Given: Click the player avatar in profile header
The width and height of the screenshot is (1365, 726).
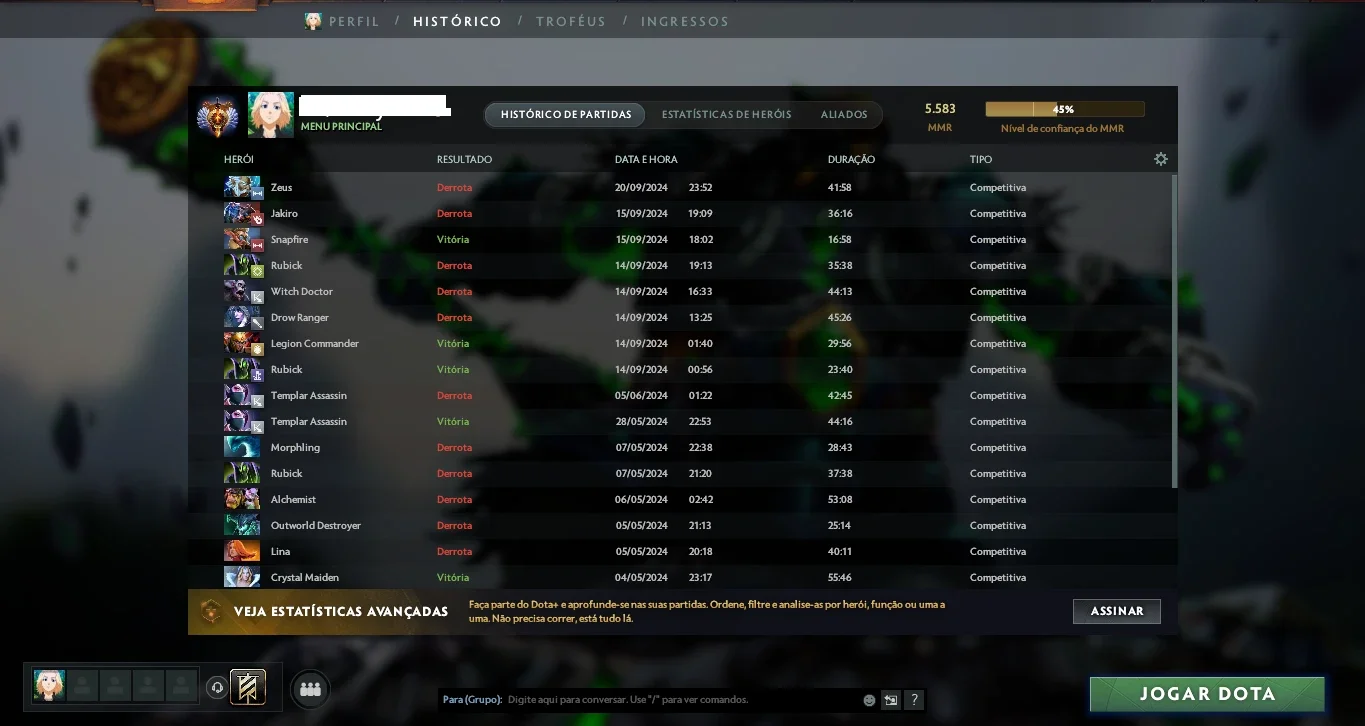Looking at the screenshot, I should click(x=271, y=115).
